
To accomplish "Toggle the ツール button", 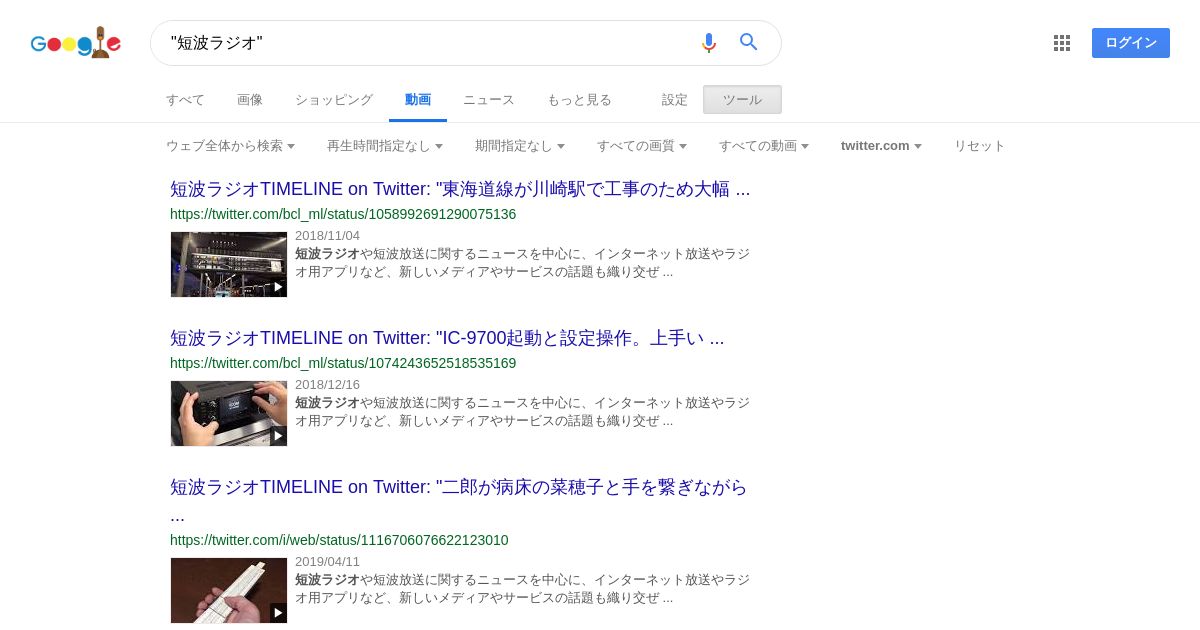I will [742, 100].
